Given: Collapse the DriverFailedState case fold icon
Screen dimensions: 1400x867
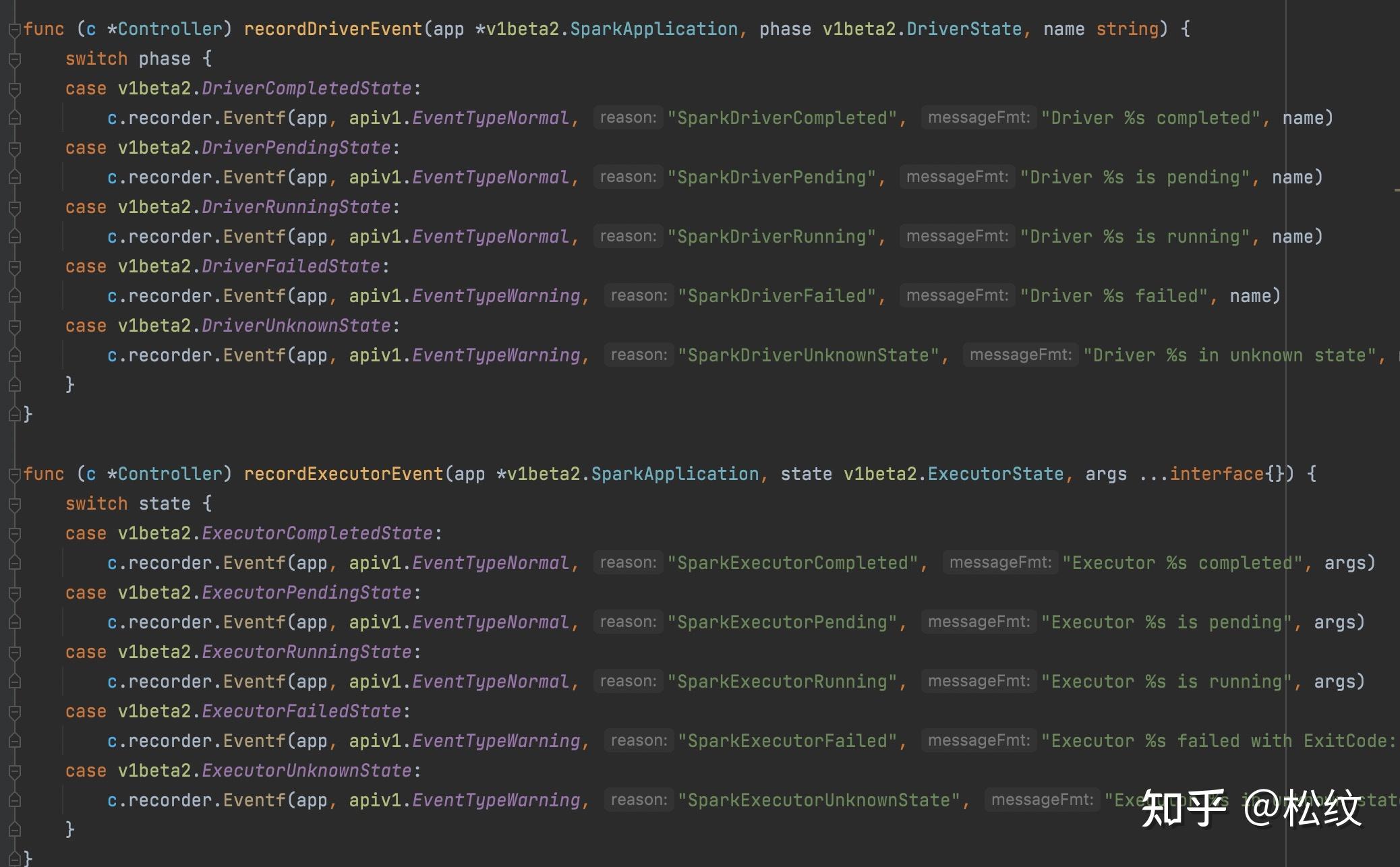Looking at the screenshot, I should tap(14, 267).
